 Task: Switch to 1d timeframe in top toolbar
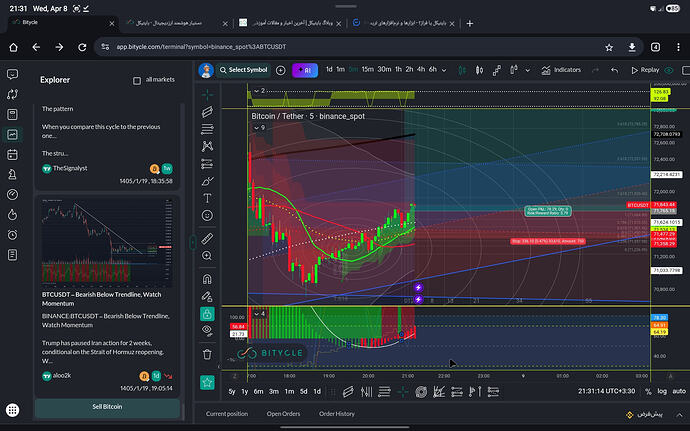tap(329, 70)
